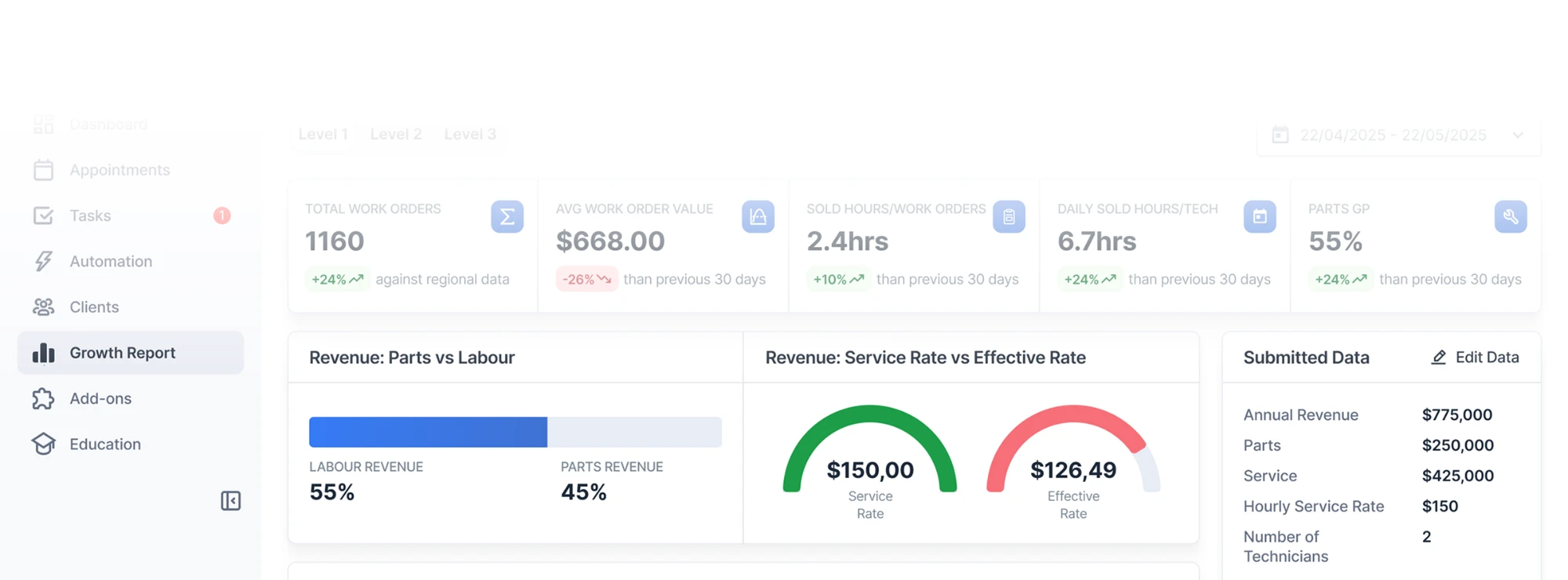
Task: Open Appointments in the sidebar
Action: click(x=130, y=170)
